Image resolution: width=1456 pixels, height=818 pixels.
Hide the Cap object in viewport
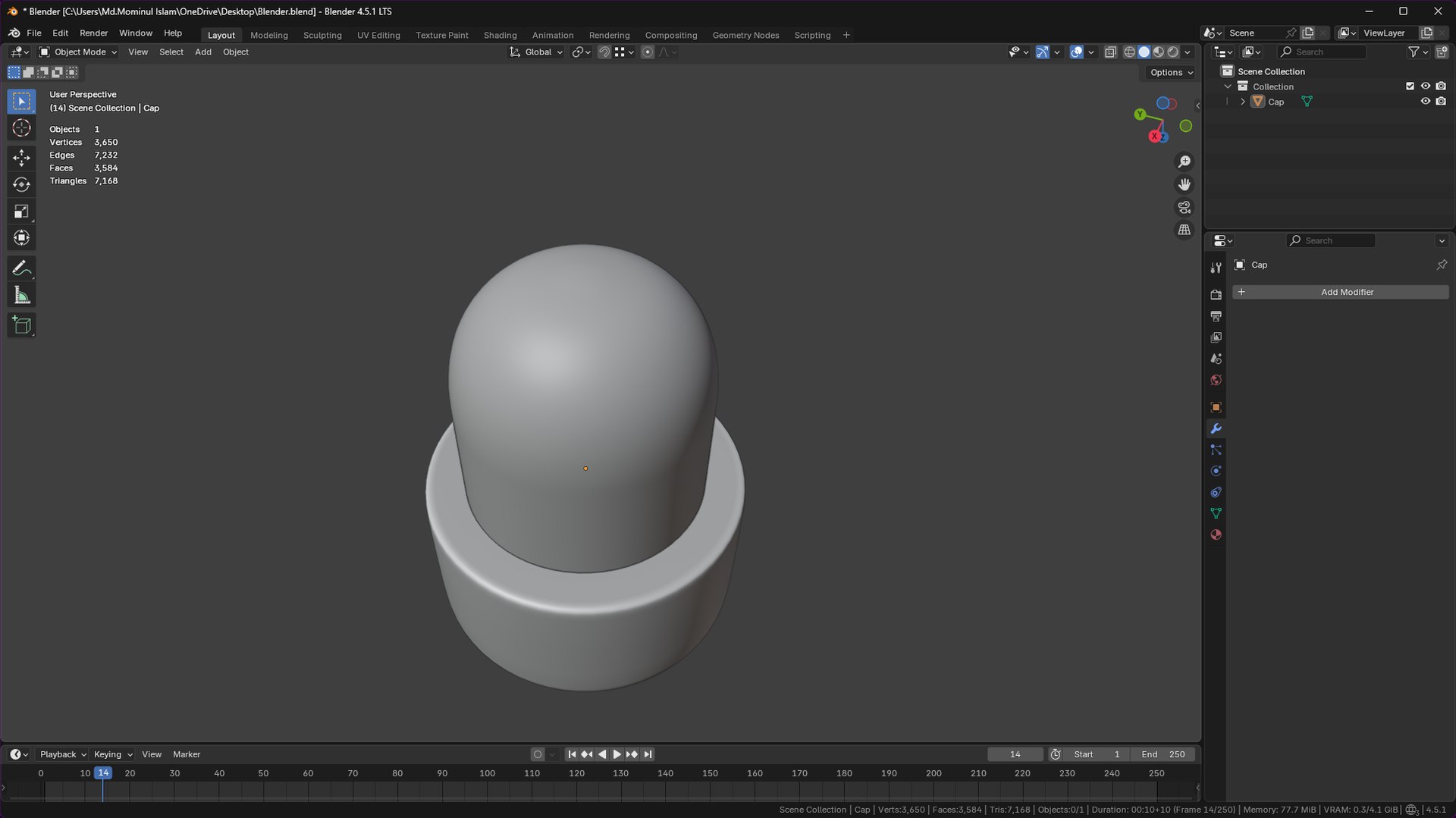click(x=1425, y=102)
